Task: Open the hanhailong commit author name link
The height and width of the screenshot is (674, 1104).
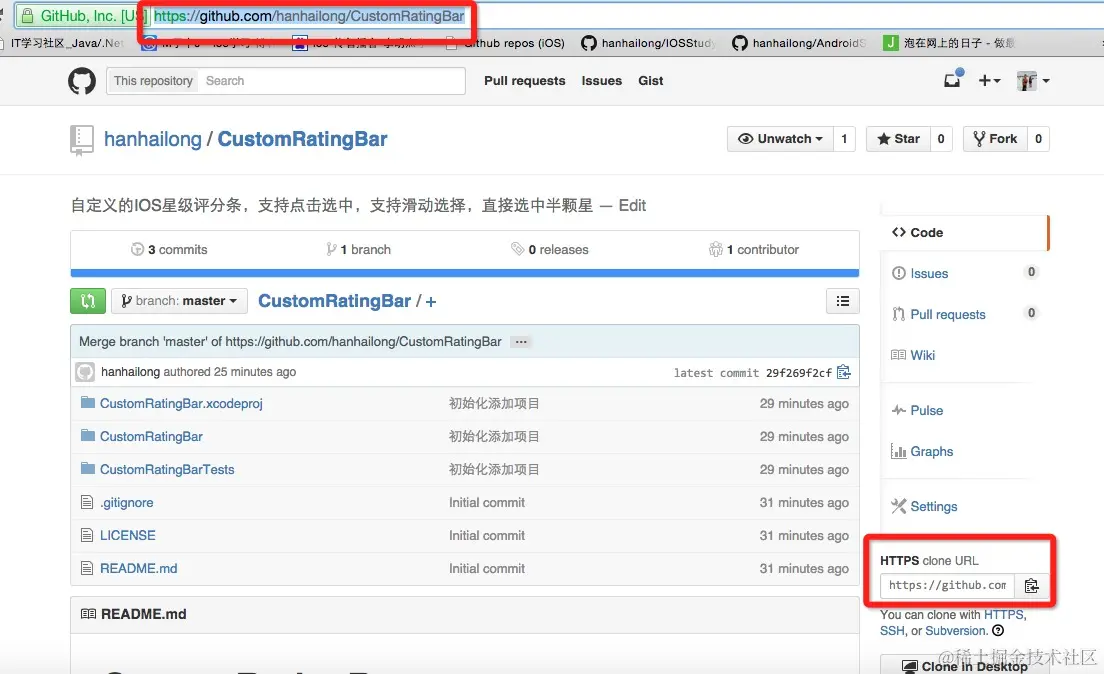Action: 130,372
